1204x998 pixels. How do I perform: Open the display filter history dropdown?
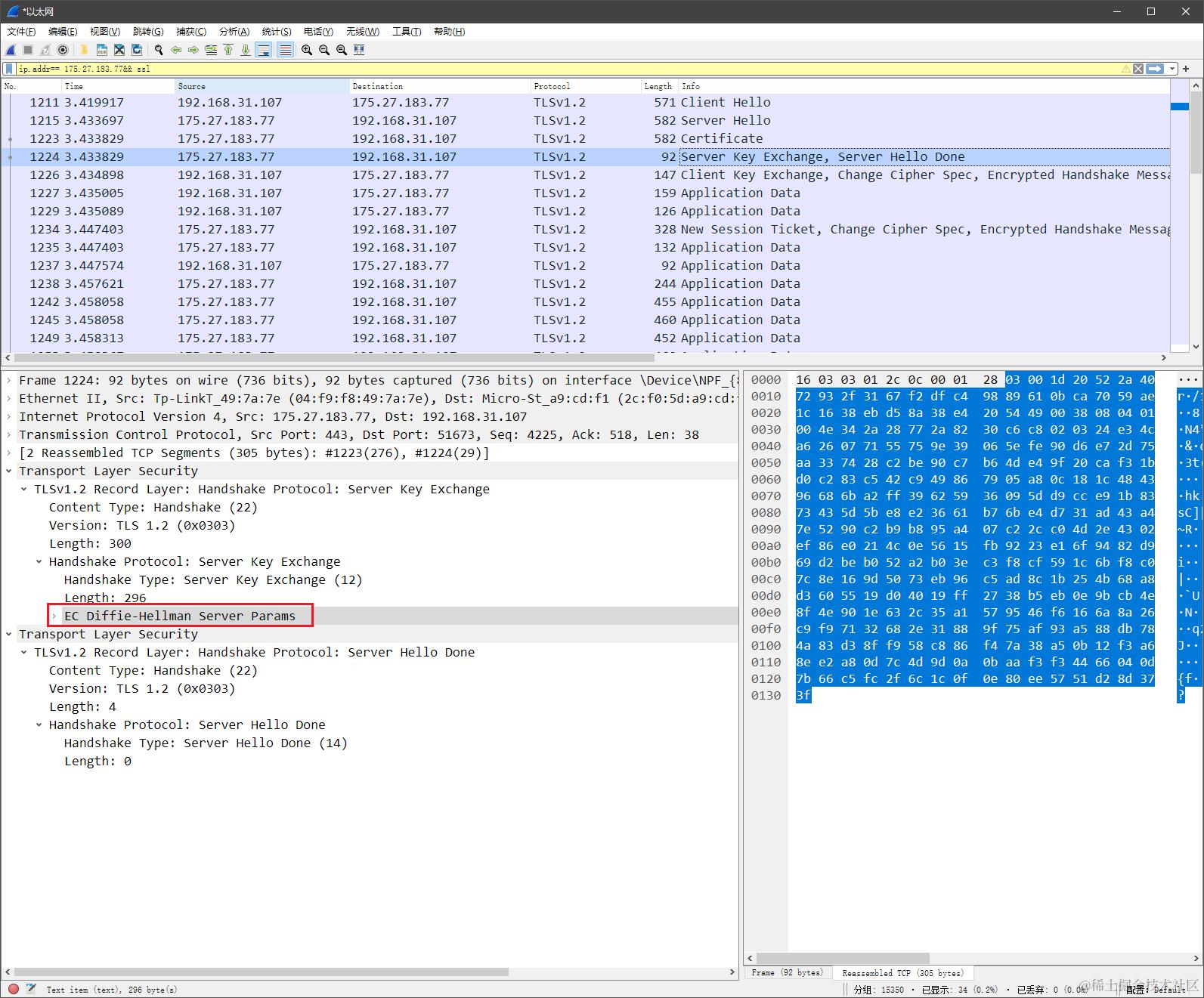pyautogui.click(x=1172, y=69)
